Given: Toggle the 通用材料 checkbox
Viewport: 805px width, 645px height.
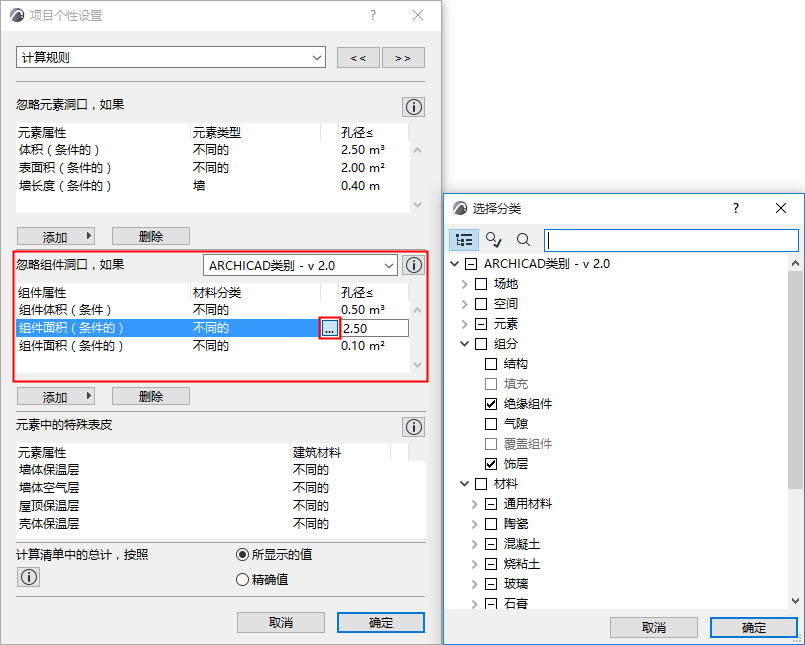Looking at the screenshot, I should point(491,504).
